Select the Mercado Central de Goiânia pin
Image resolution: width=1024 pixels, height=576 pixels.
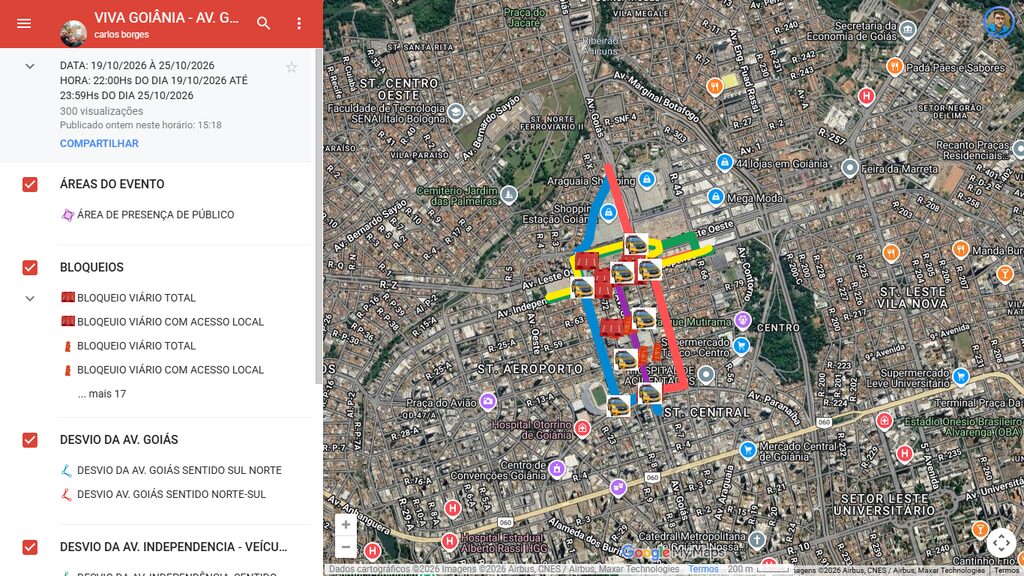[748, 449]
